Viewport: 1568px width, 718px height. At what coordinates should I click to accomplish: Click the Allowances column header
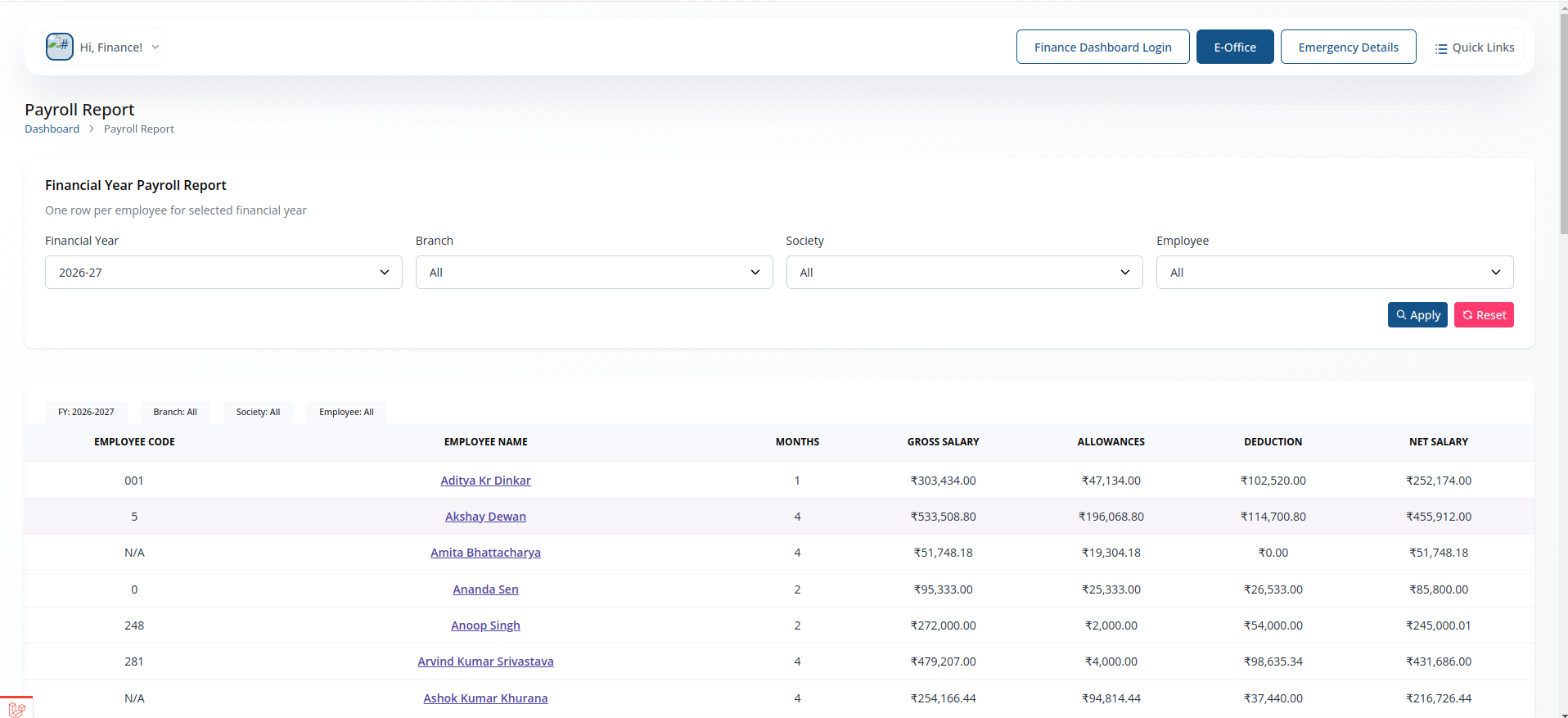click(1111, 442)
